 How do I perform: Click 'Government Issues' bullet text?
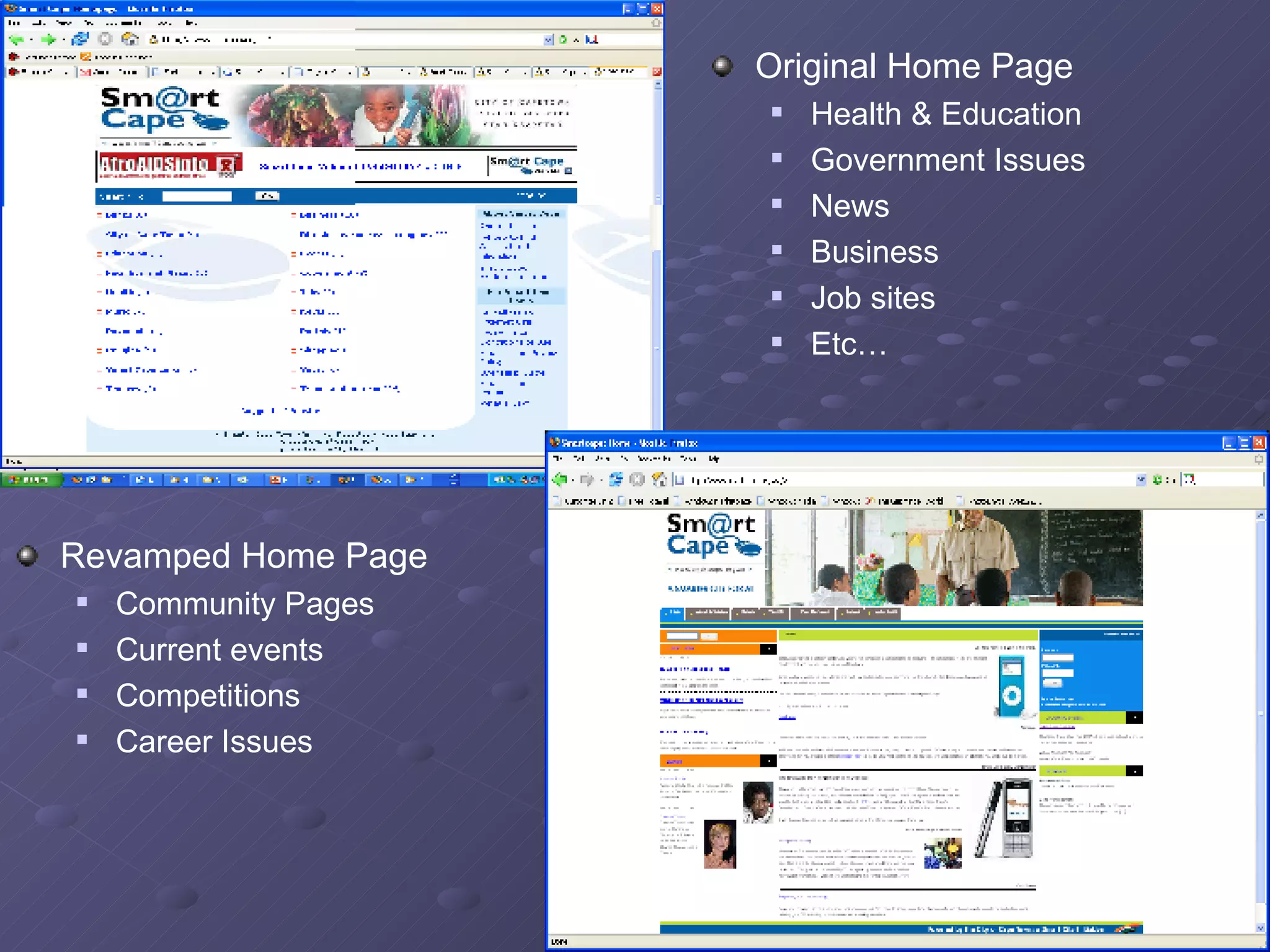pyautogui.click(x=948, y=160)
